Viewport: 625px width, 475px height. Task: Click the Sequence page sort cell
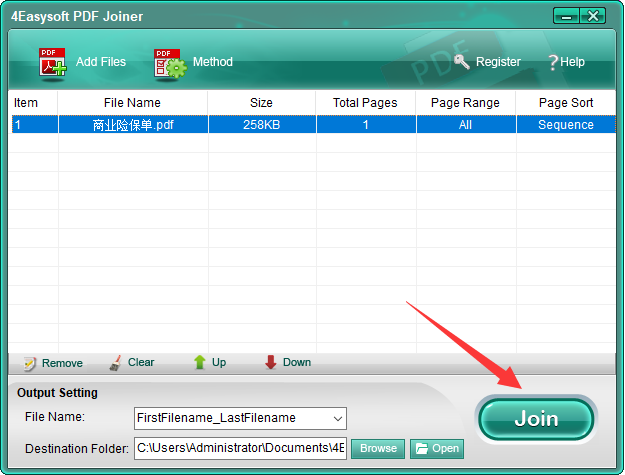(x=566, y=125)
